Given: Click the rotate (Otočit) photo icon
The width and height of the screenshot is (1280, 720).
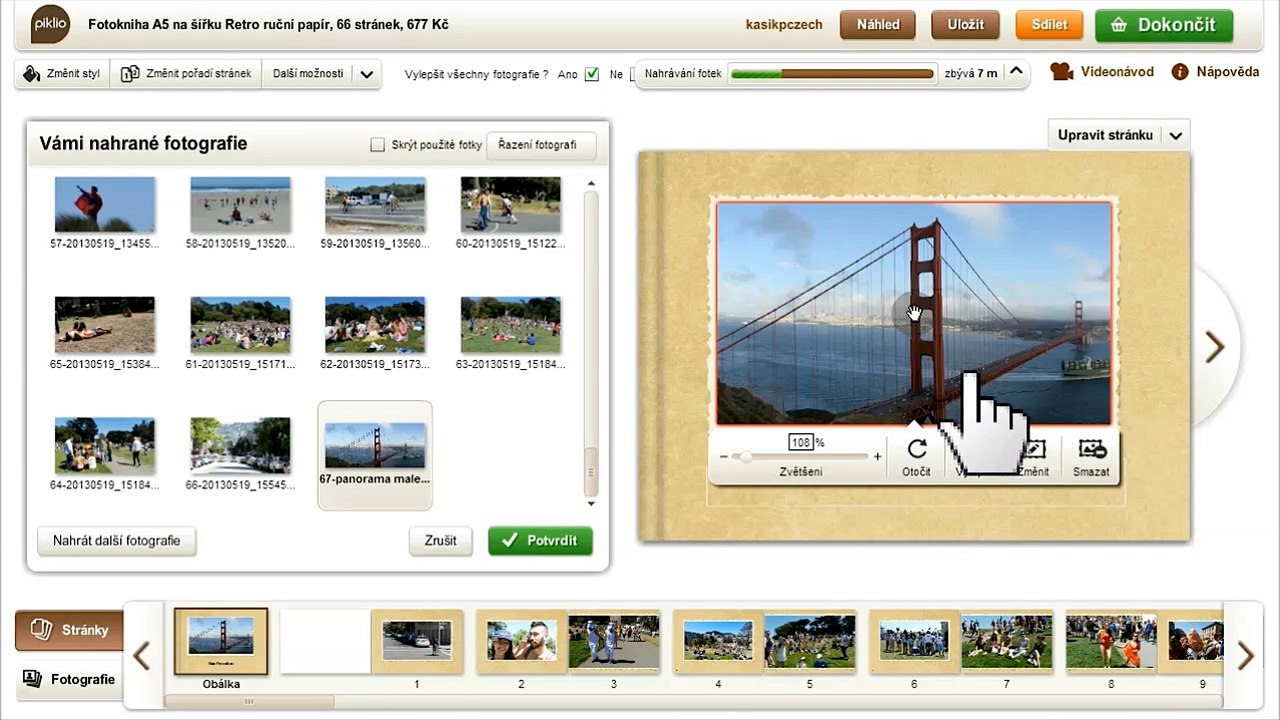Looking at the screenshot, I should [916, 451].
